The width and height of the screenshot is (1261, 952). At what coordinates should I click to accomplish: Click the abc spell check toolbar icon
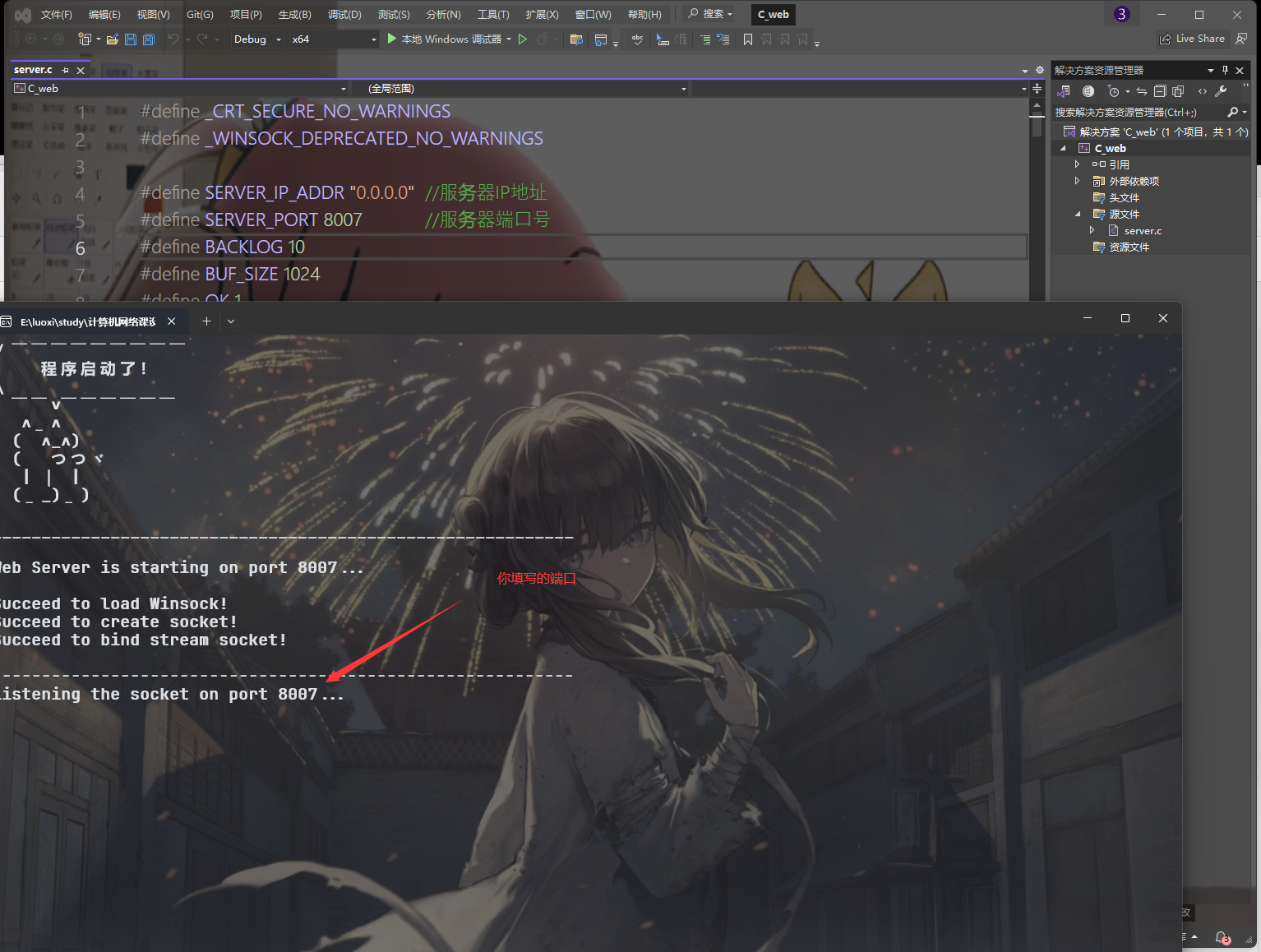637,39
